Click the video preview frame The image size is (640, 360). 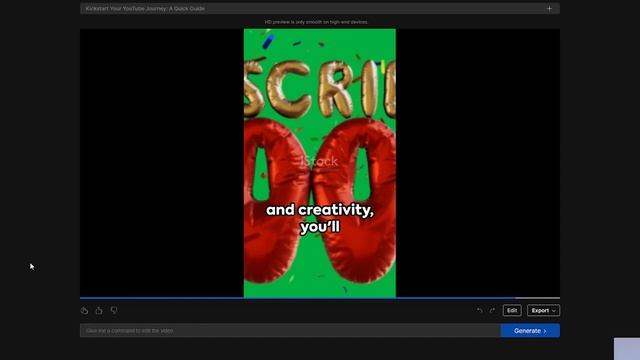[320, 163]
